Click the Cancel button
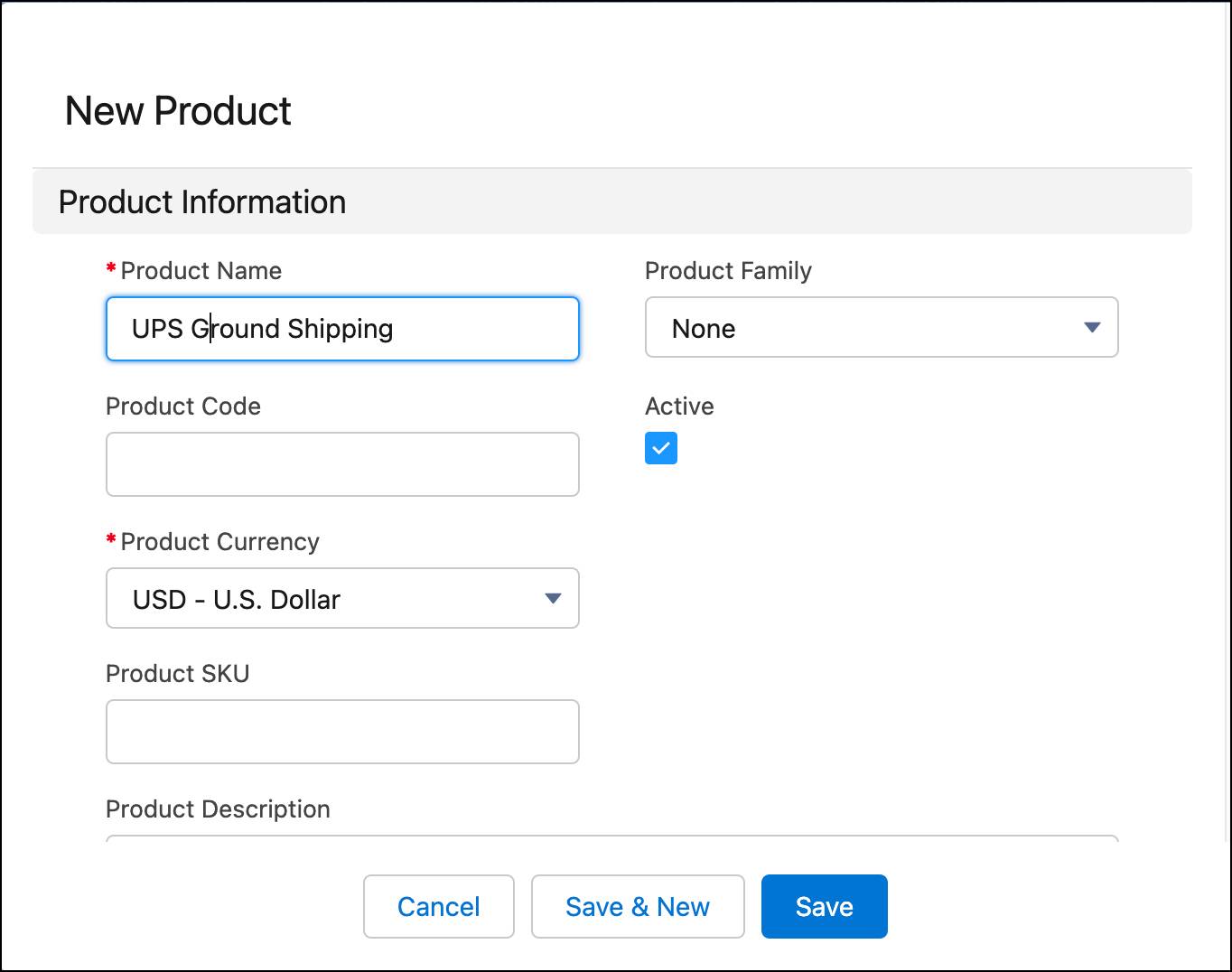 click(x=439, y=906)
